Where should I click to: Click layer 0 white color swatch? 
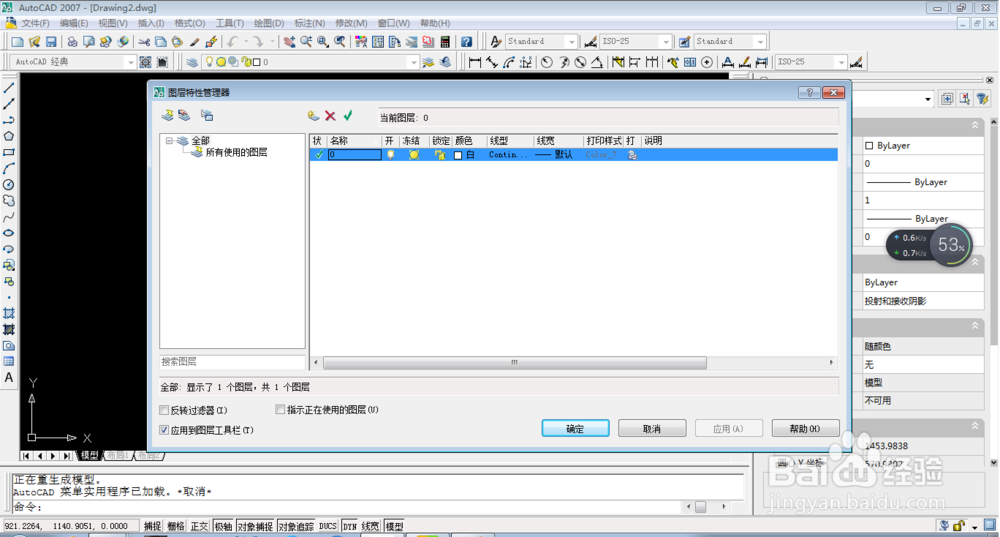[x=458, y=155]
